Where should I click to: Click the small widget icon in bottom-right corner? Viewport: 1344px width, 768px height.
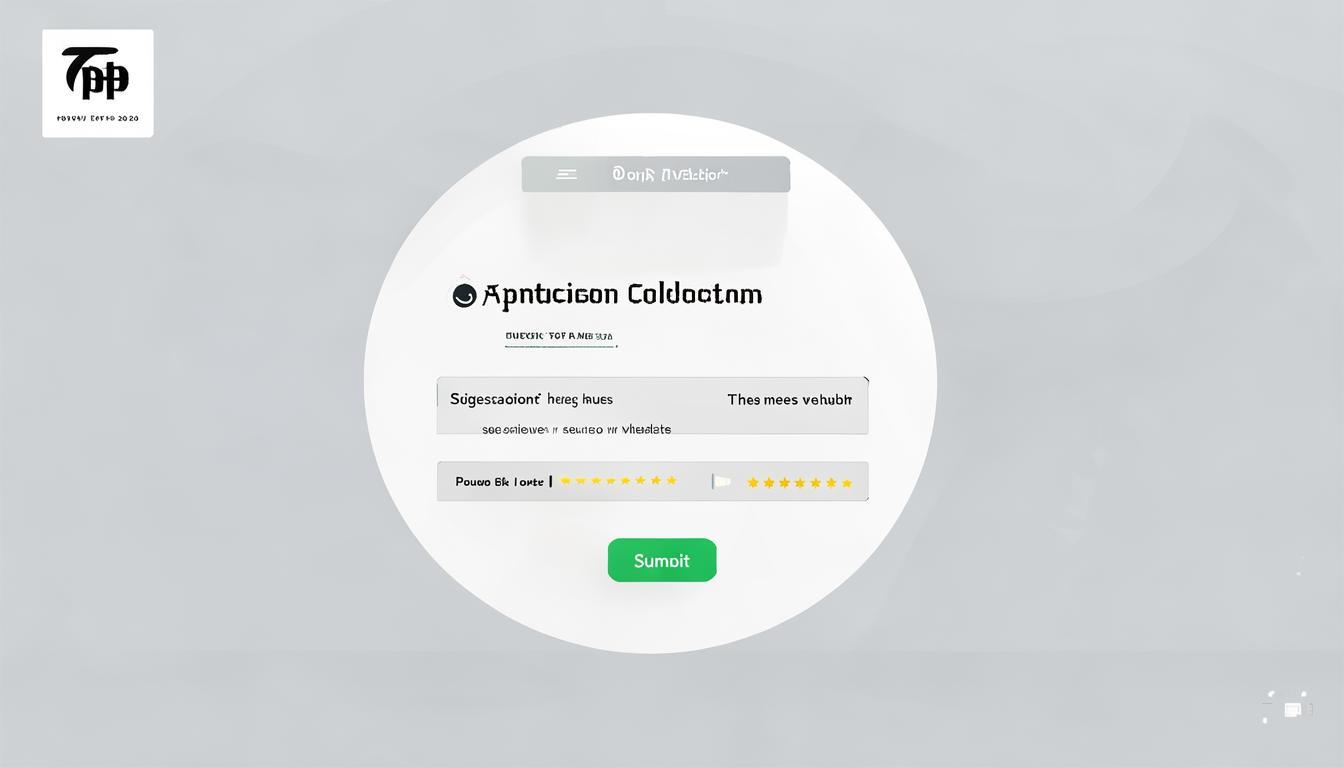pos(1291,709)
